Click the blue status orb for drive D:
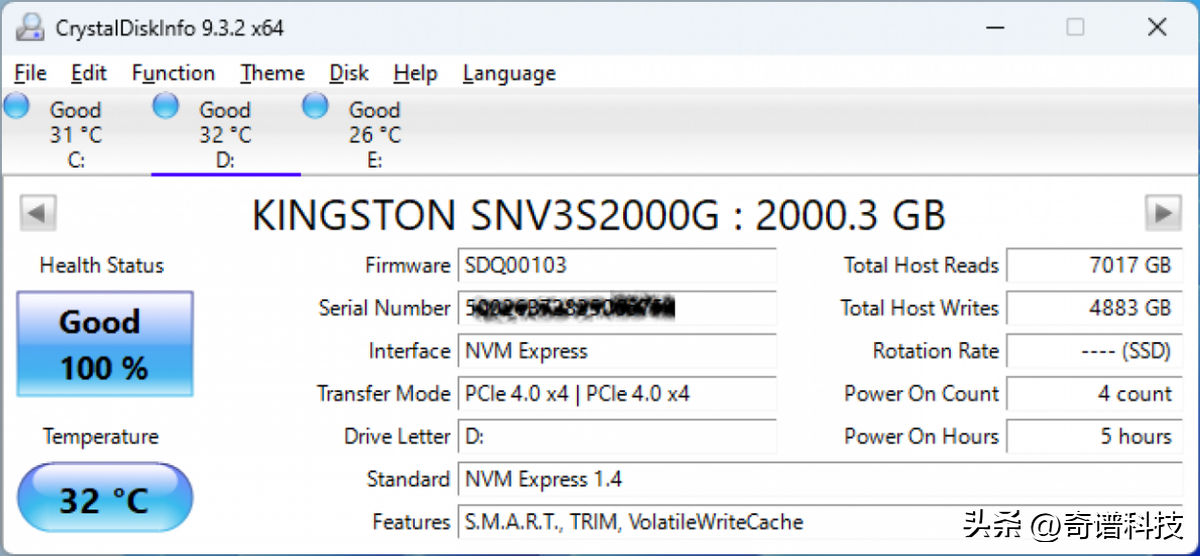1200x556 pixels. (166, 105)
